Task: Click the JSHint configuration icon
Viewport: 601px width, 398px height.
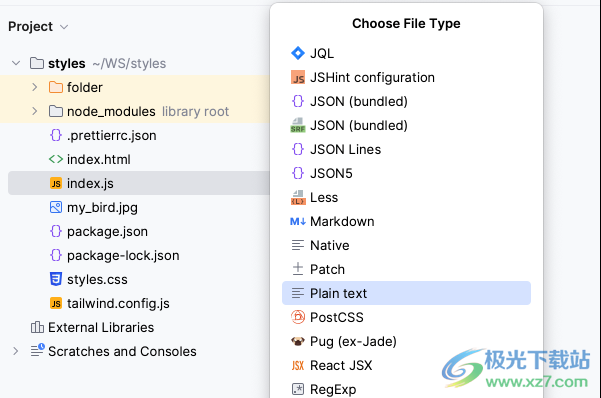Action: tap(298, 77)
